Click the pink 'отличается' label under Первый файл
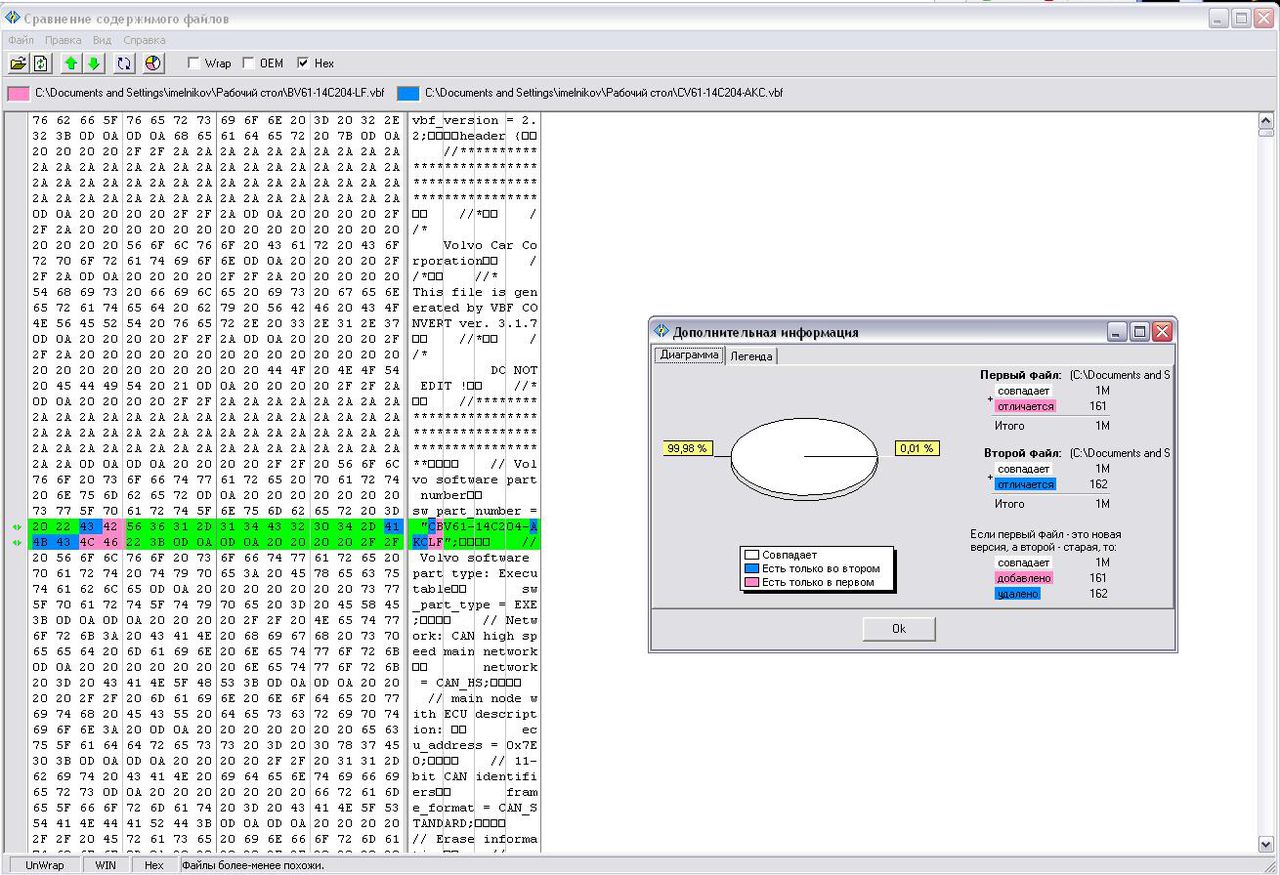Image resolution: width=1280 pixels, height=875 pixels. pos(1025,406)
